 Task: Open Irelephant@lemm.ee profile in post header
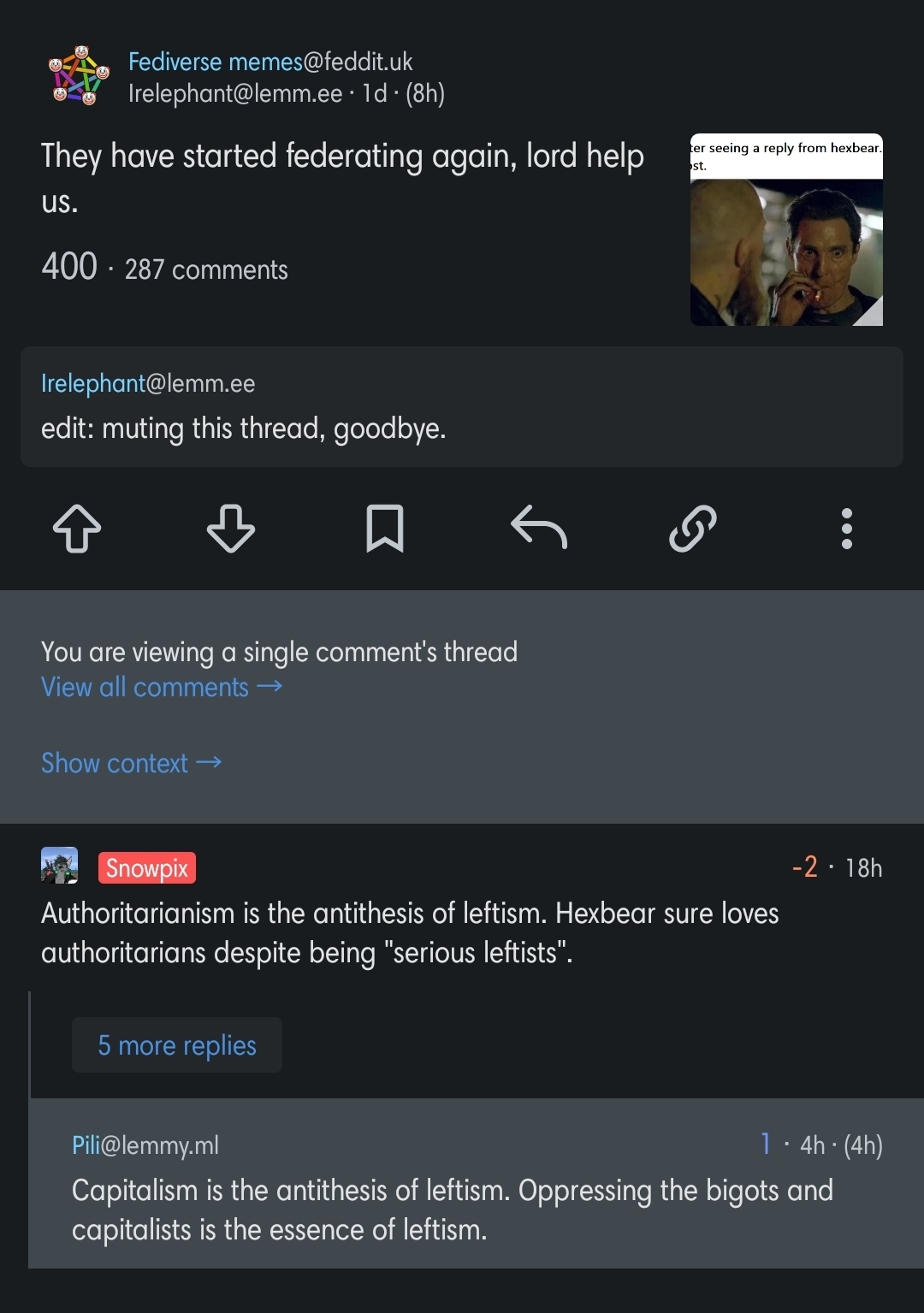pos(235,93)
